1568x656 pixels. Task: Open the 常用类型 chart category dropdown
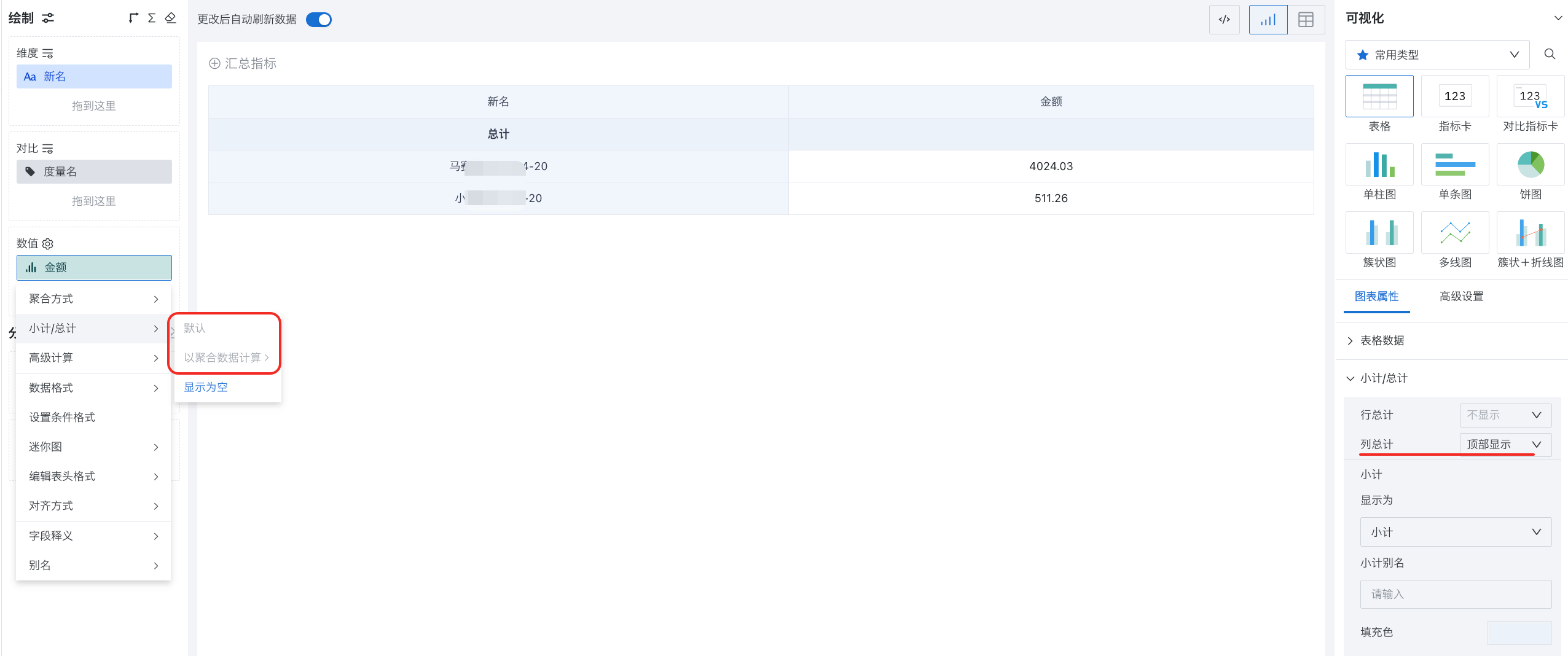[x=1437, y=55]
